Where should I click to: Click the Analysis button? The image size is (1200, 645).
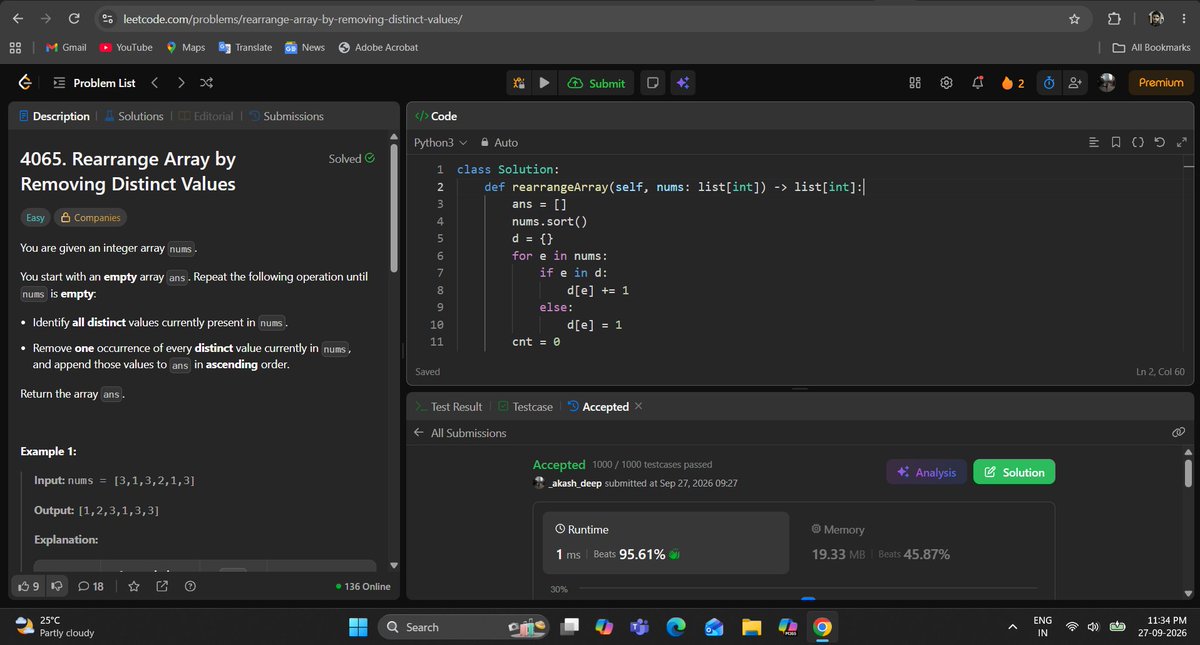[x=926, y=472]
